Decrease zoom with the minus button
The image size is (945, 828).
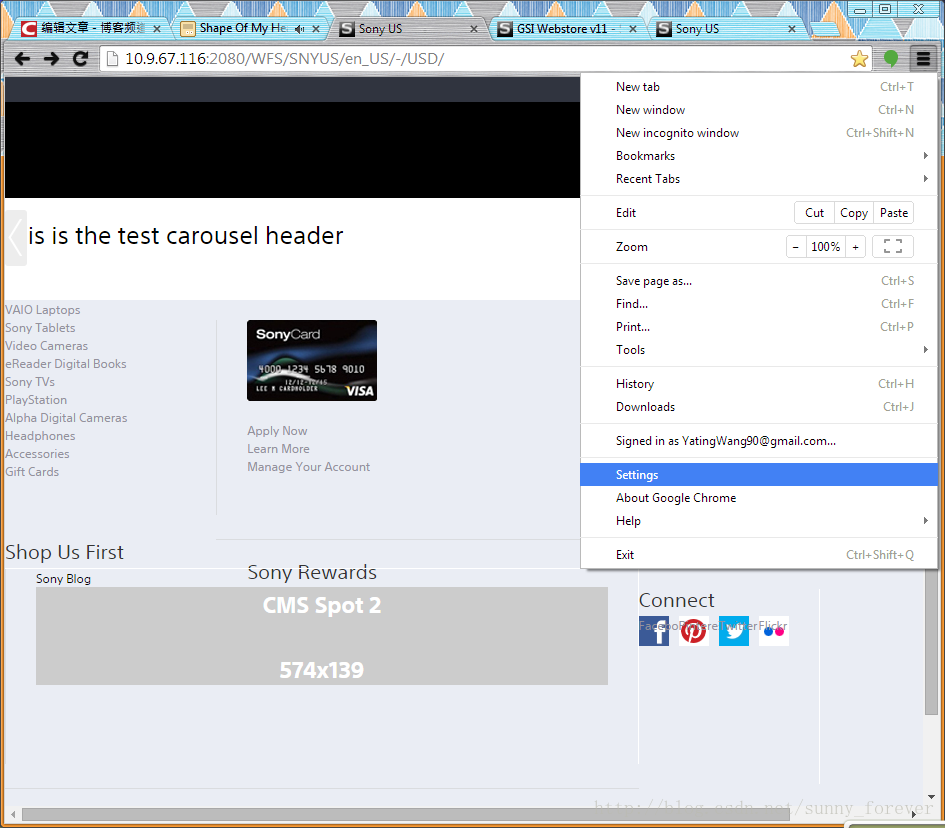pos(796,246)
